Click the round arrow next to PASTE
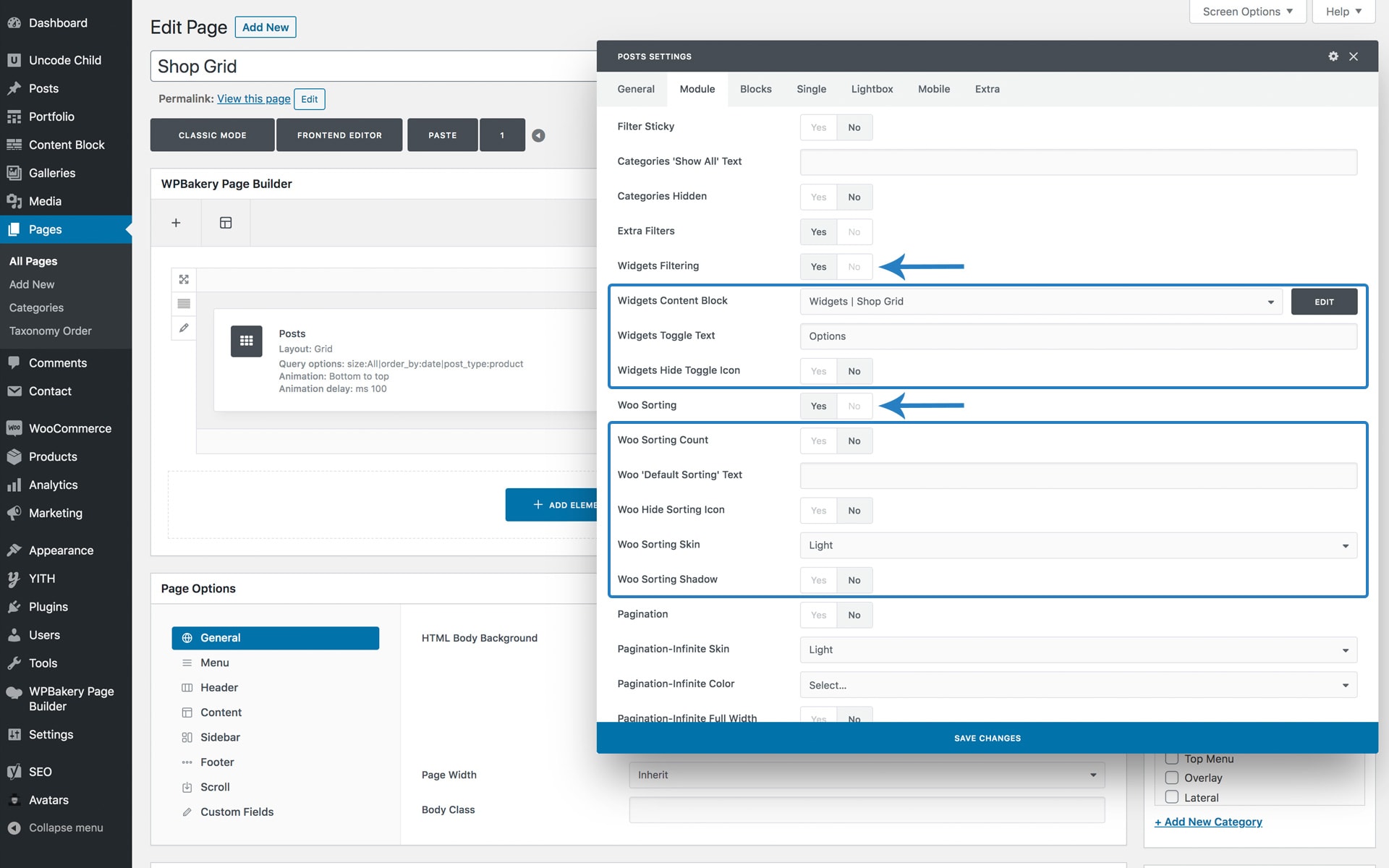Viewport: 1389px width, 868px height. pyautogui.click(x=538, y=135)
